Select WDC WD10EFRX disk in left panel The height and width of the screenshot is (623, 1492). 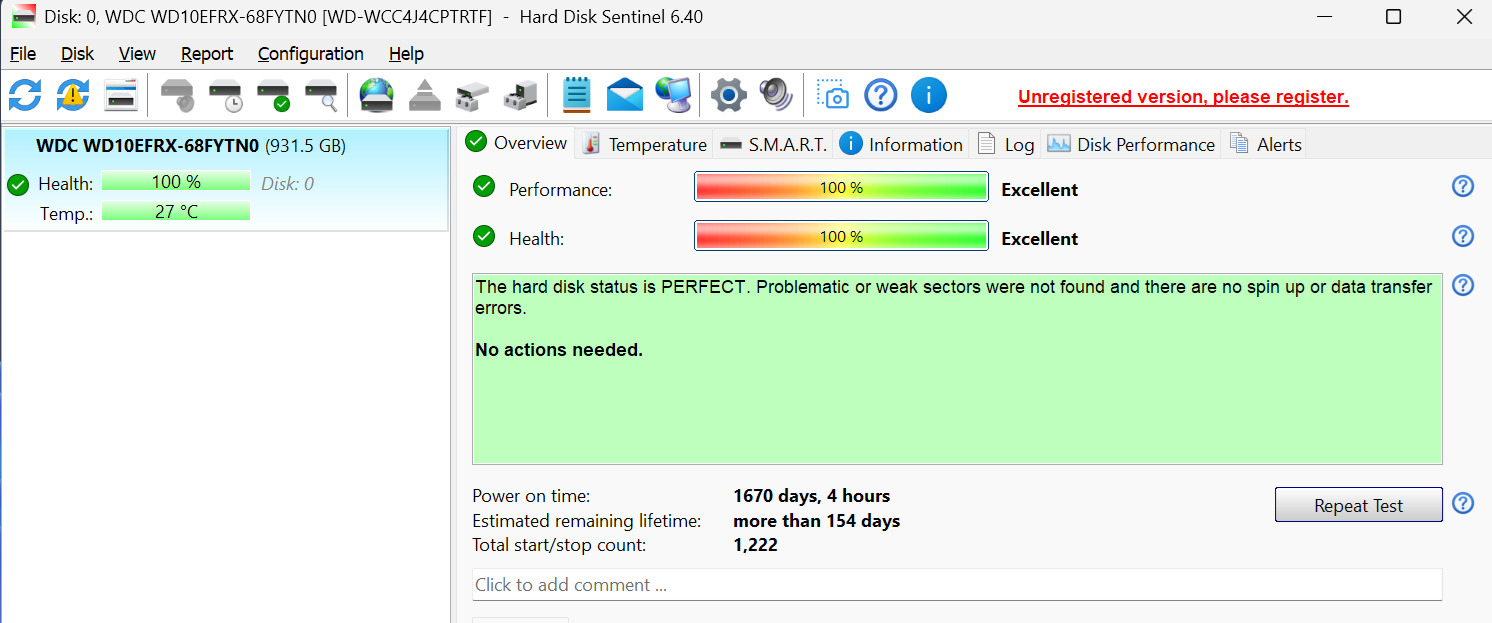[x=190, y=146]
